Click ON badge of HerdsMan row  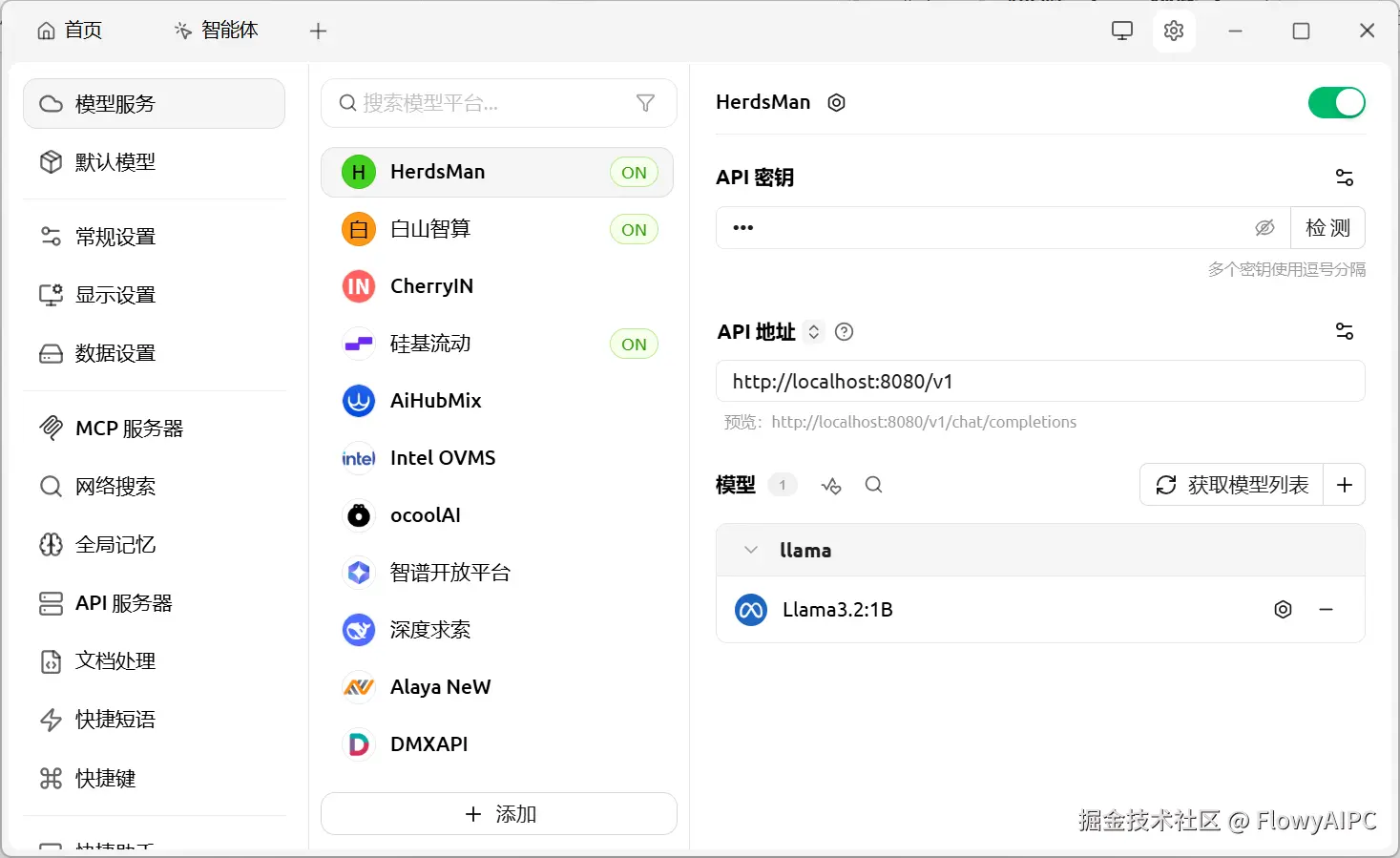634,173
